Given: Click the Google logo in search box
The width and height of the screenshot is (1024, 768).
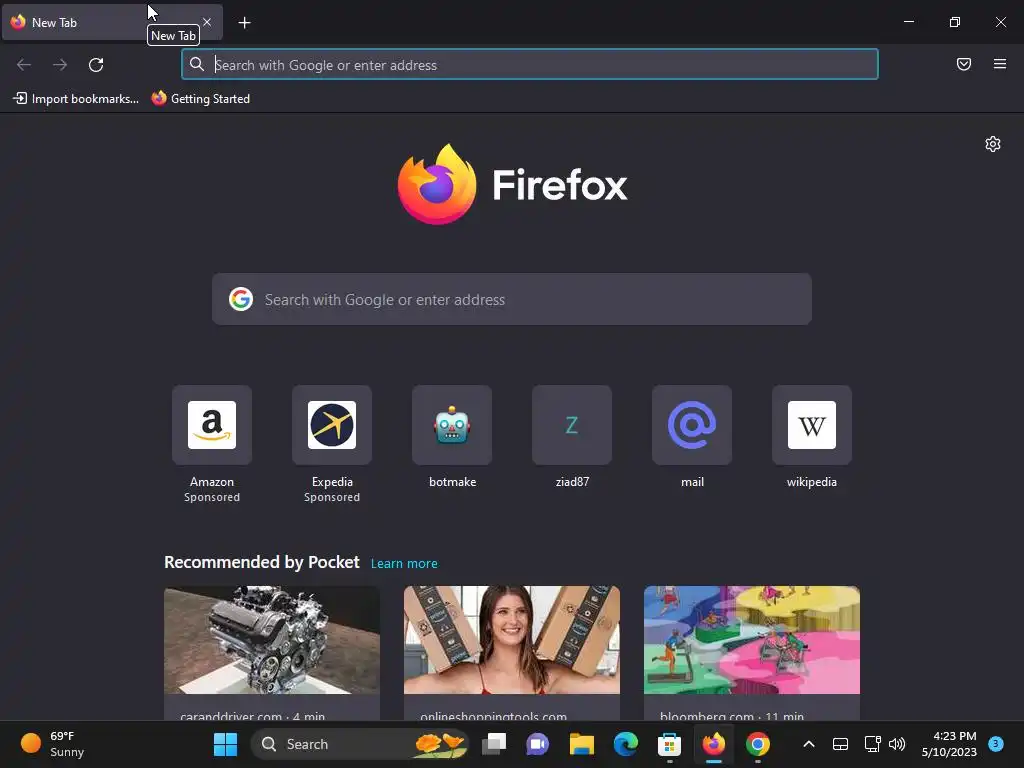Looking at the screenshot, I should click(x=241, y=299).
